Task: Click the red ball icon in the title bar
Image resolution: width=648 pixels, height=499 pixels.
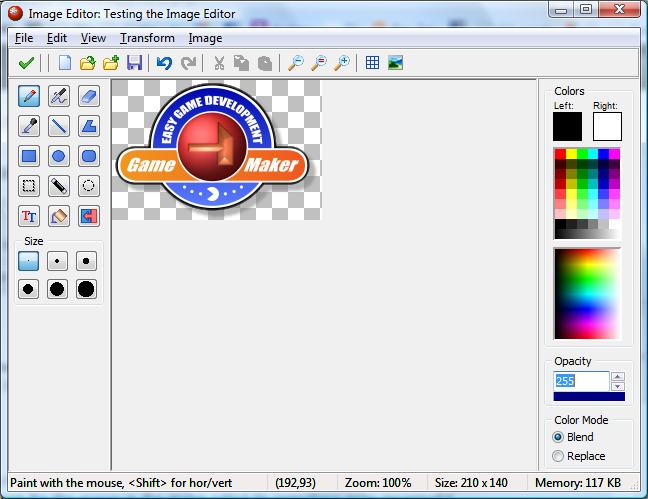Action: [x=15, y=13]
